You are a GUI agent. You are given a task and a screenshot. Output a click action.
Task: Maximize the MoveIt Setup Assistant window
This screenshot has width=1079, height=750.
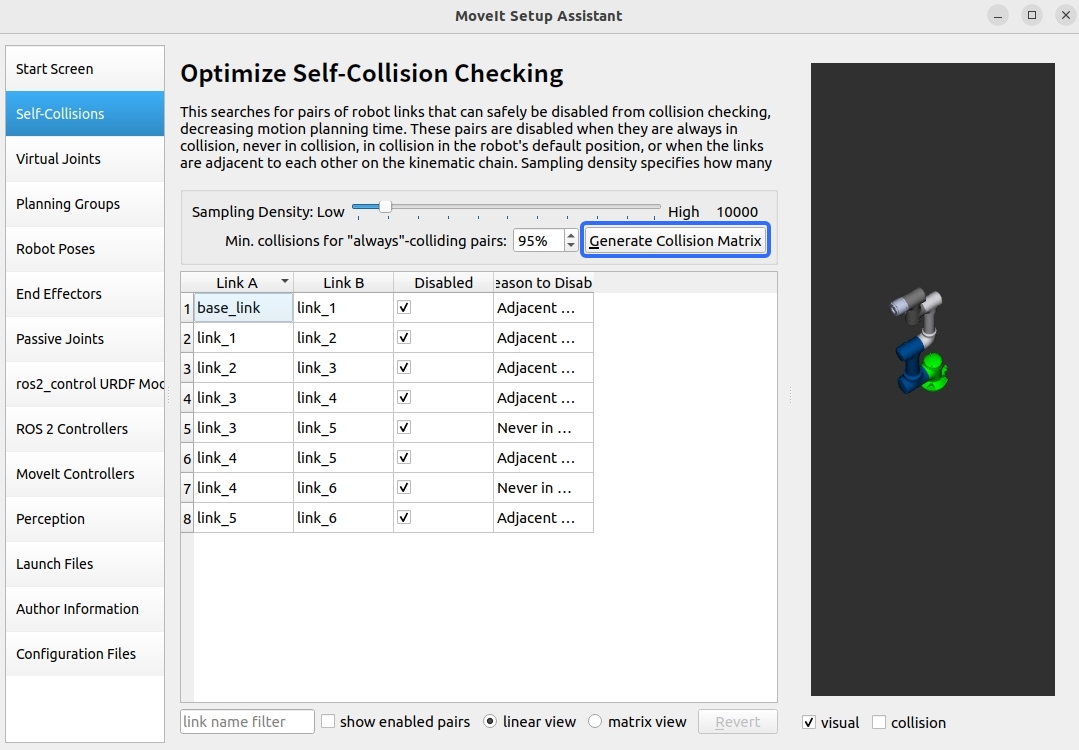(1032, 15)
